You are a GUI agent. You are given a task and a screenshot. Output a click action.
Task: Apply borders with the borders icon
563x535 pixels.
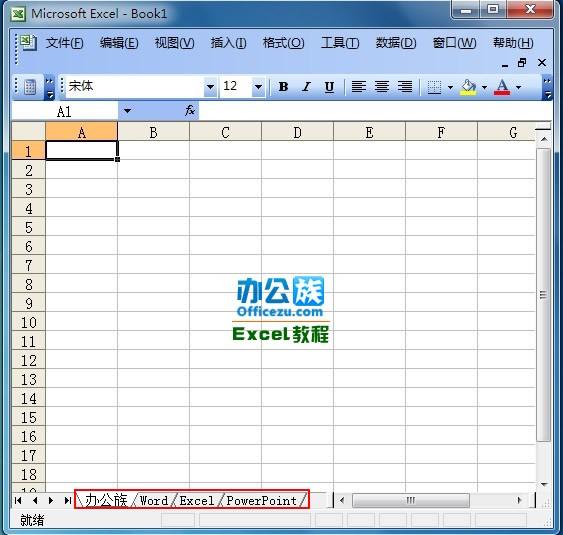pyautogui.click(x=434, y=87)
